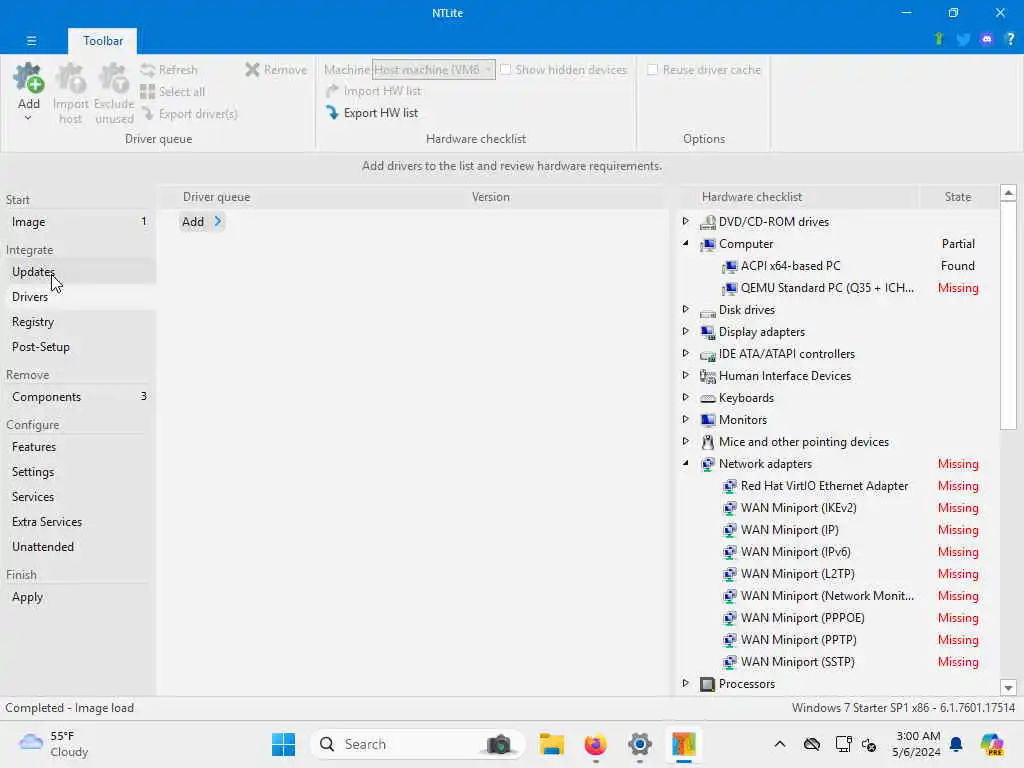
Task: Enable Show hidden devices checkbox
Action: 505,69
